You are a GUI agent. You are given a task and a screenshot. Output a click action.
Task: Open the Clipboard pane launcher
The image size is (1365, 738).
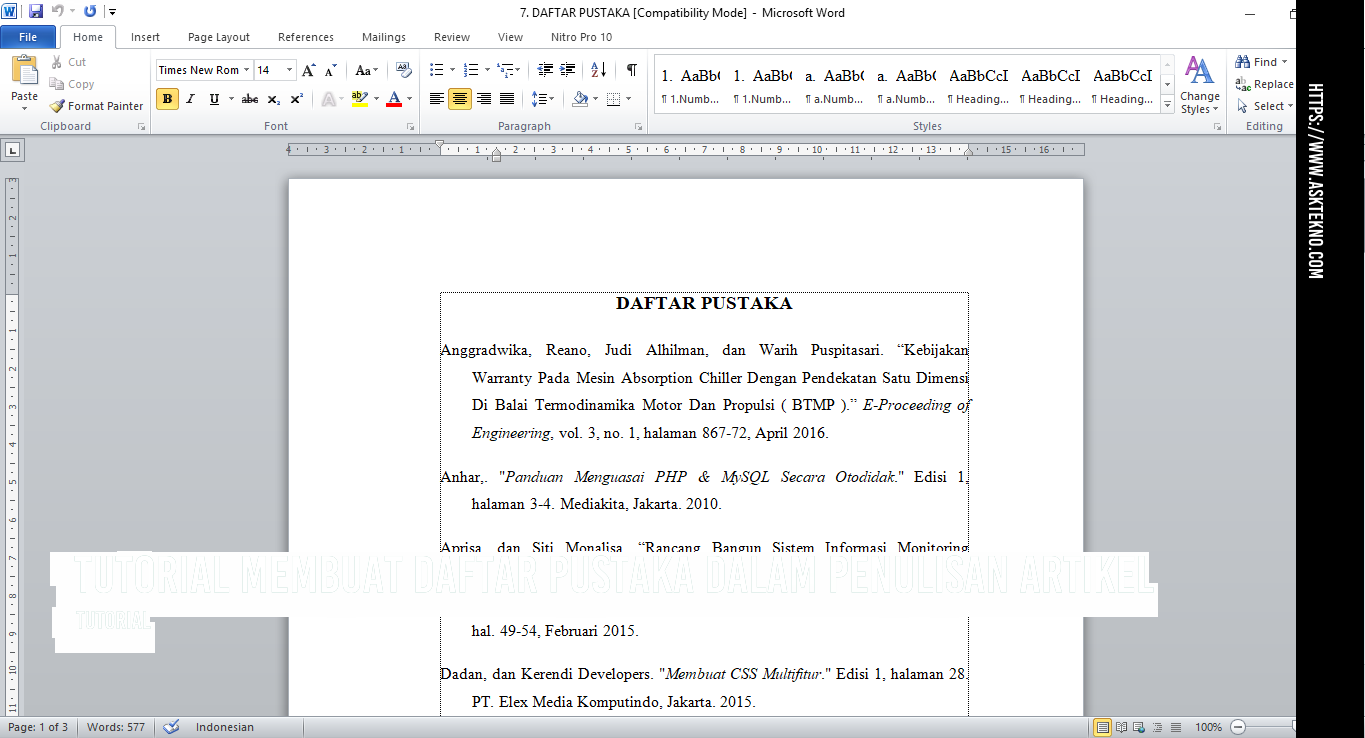(141, 127)
